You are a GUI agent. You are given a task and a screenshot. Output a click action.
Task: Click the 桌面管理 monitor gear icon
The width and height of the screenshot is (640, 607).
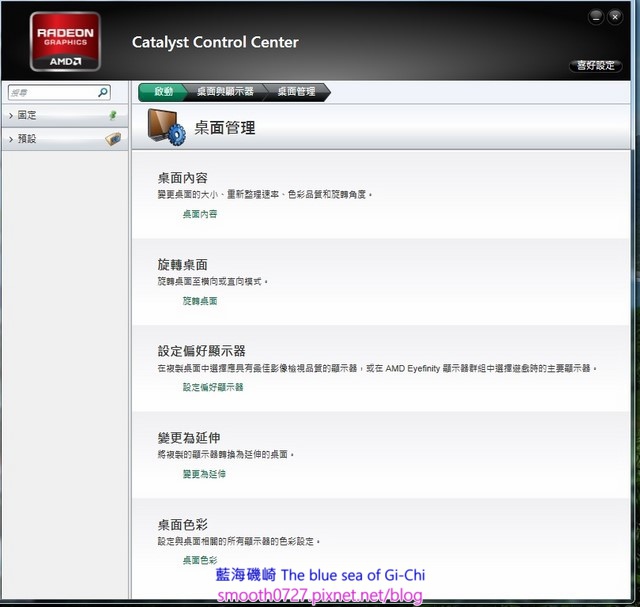(167, 127)
